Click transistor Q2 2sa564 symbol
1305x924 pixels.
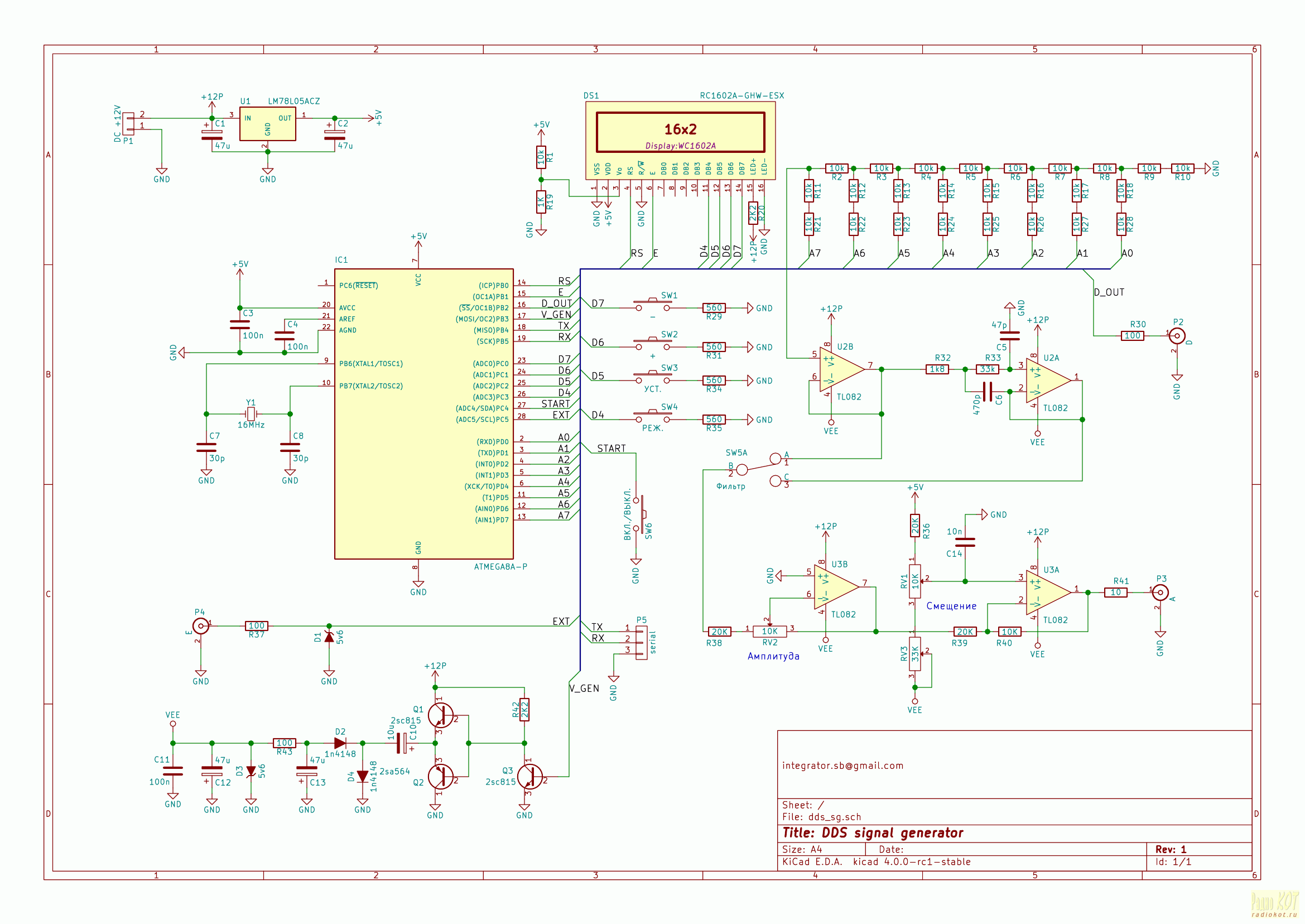coord(440,777)
